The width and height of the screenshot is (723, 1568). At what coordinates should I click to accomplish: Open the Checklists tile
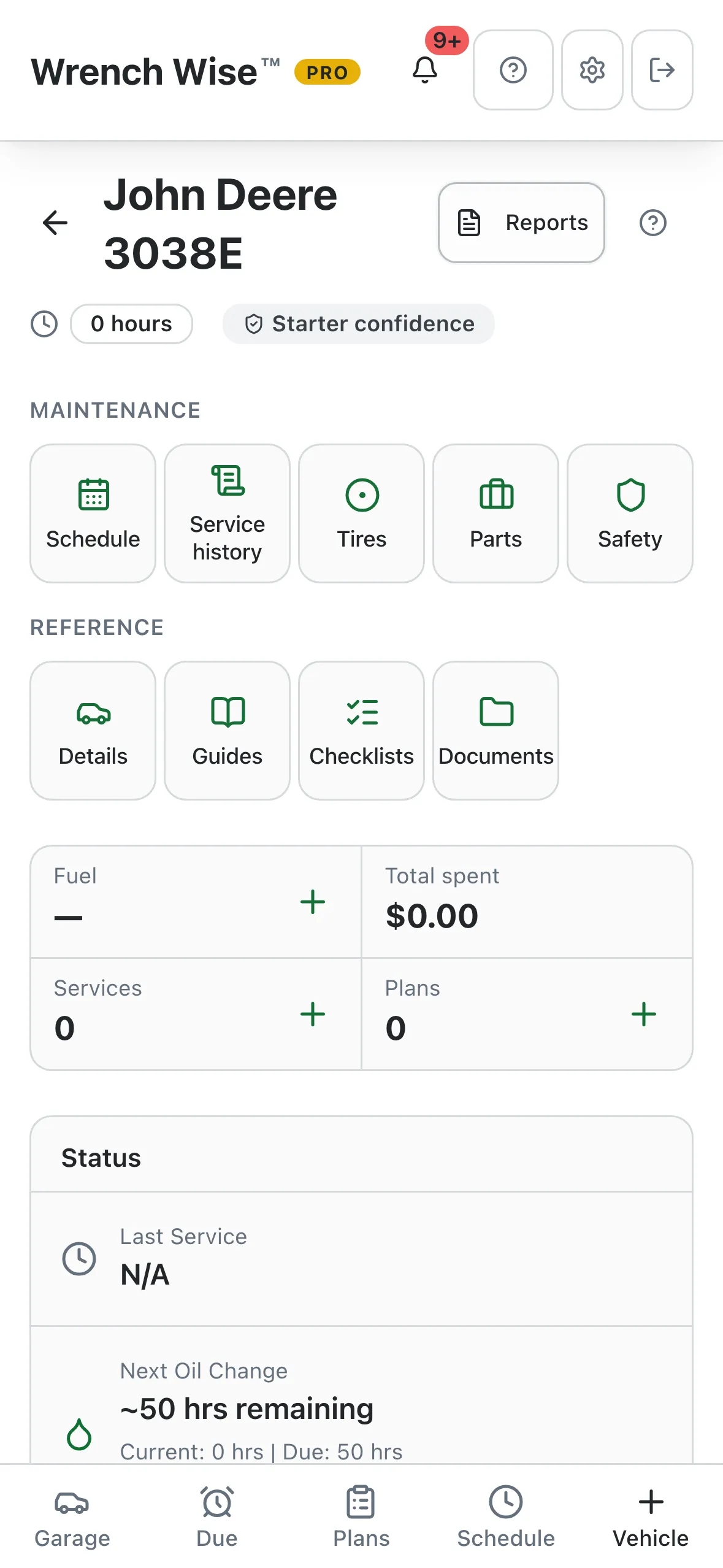click(x=362, y=731)
